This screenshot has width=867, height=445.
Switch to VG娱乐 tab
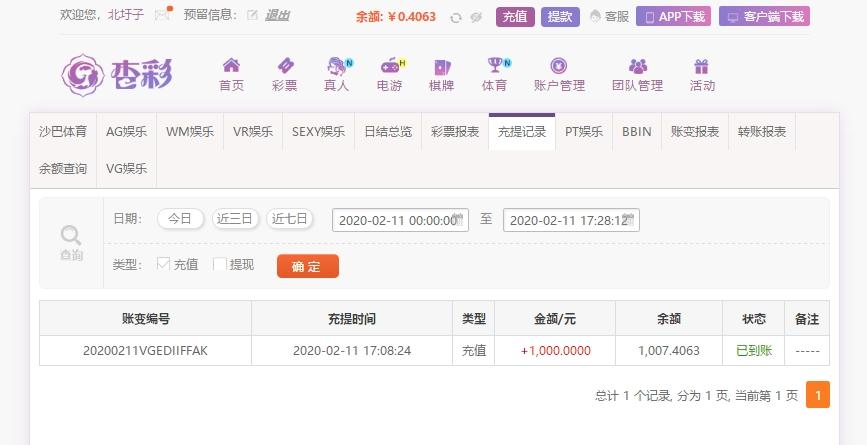(127, 169)
